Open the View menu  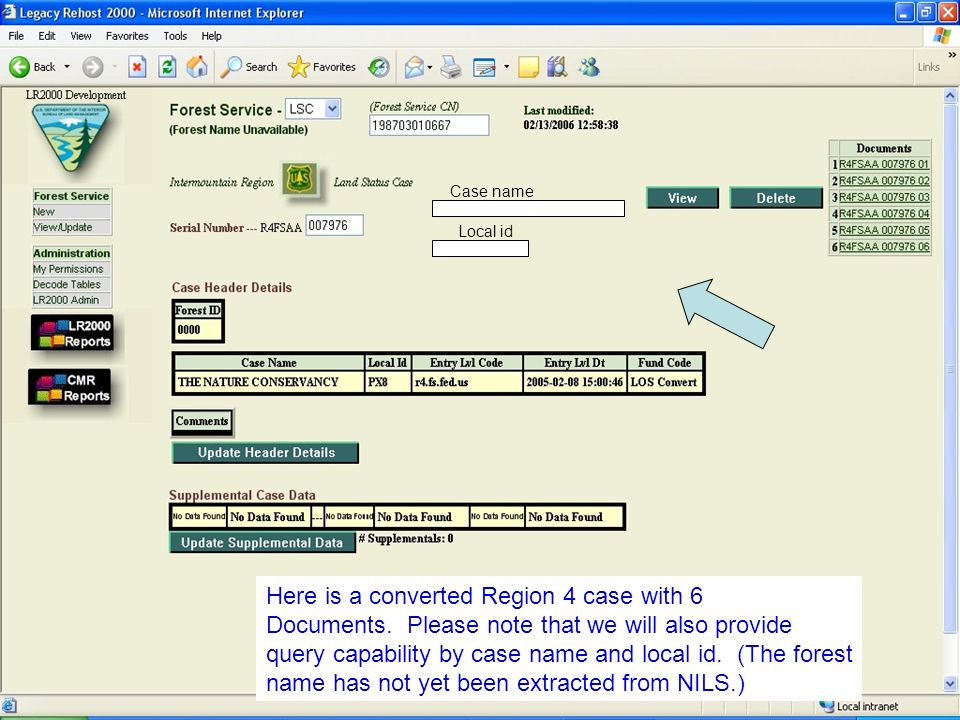pos(81,36)
